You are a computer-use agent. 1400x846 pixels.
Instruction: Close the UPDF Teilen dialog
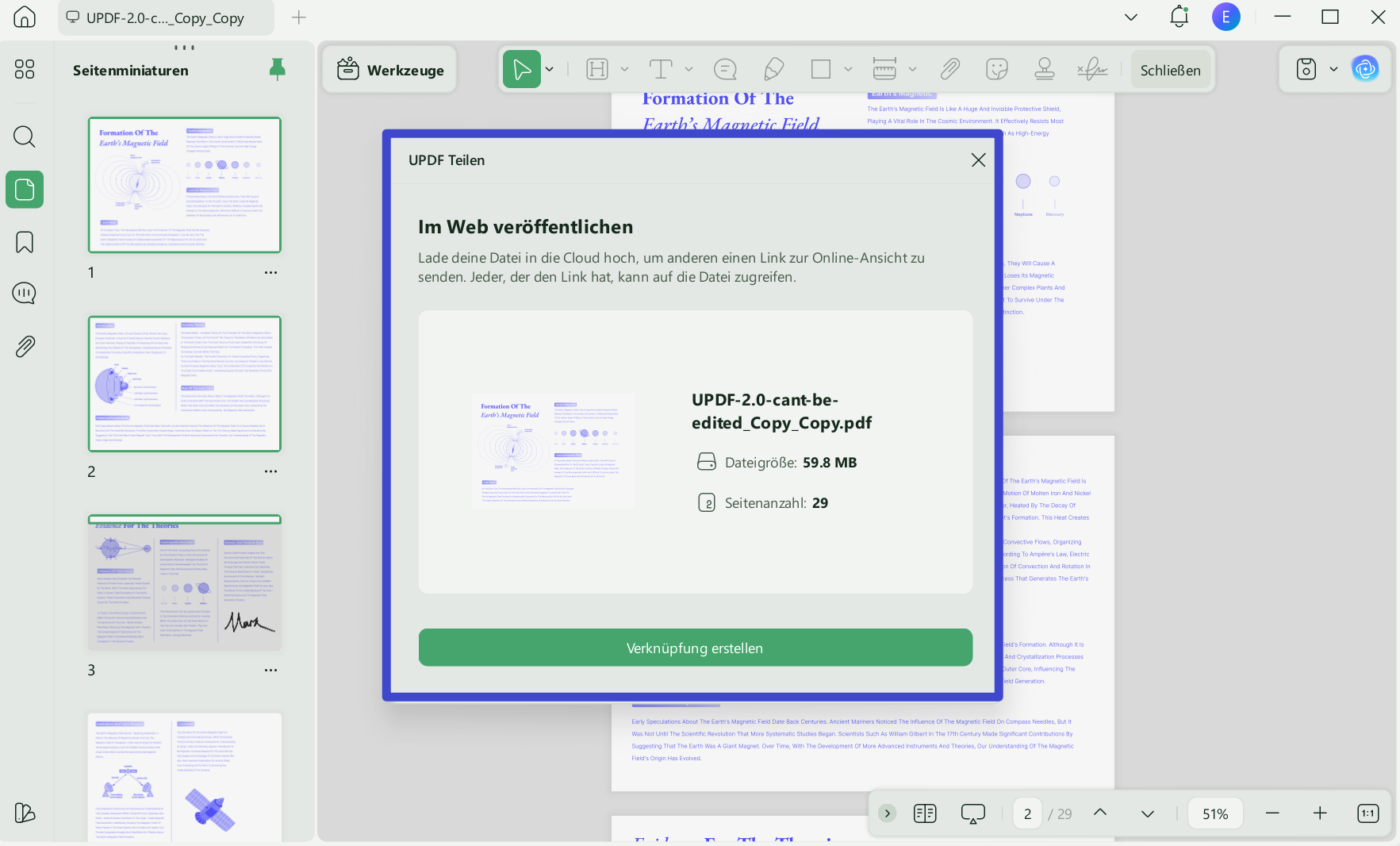point(978,160)
